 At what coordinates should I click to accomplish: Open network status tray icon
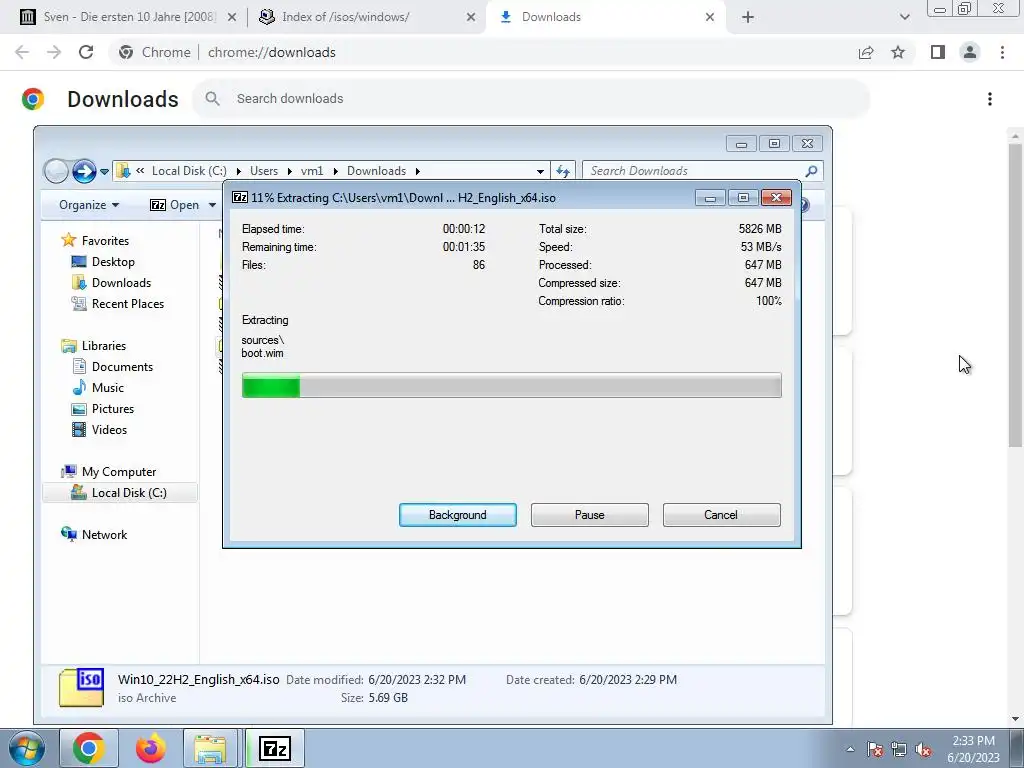click(x=899, y=749)
